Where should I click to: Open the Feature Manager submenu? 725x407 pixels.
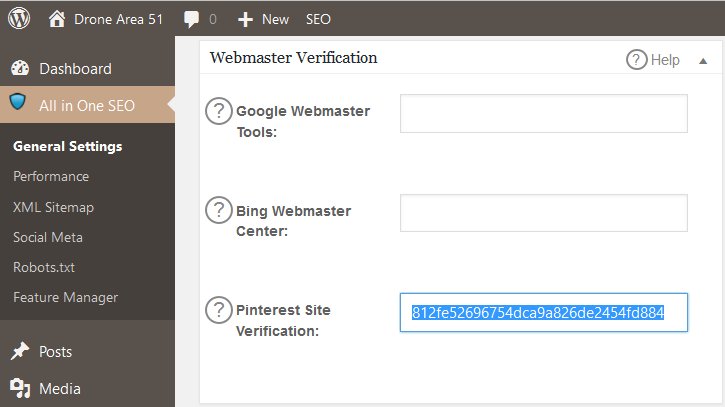coord(65,297)
